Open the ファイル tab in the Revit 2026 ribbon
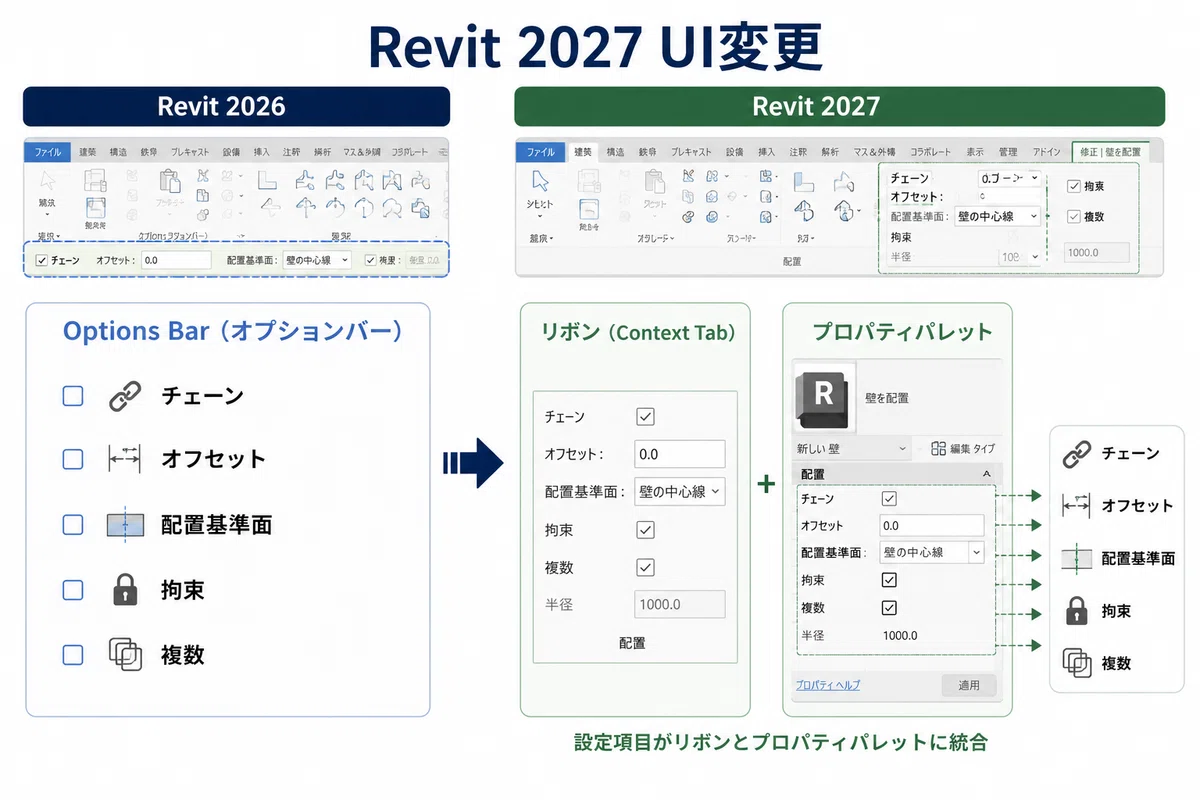Screen dimensions: 1200x800 tap(47, 152)
